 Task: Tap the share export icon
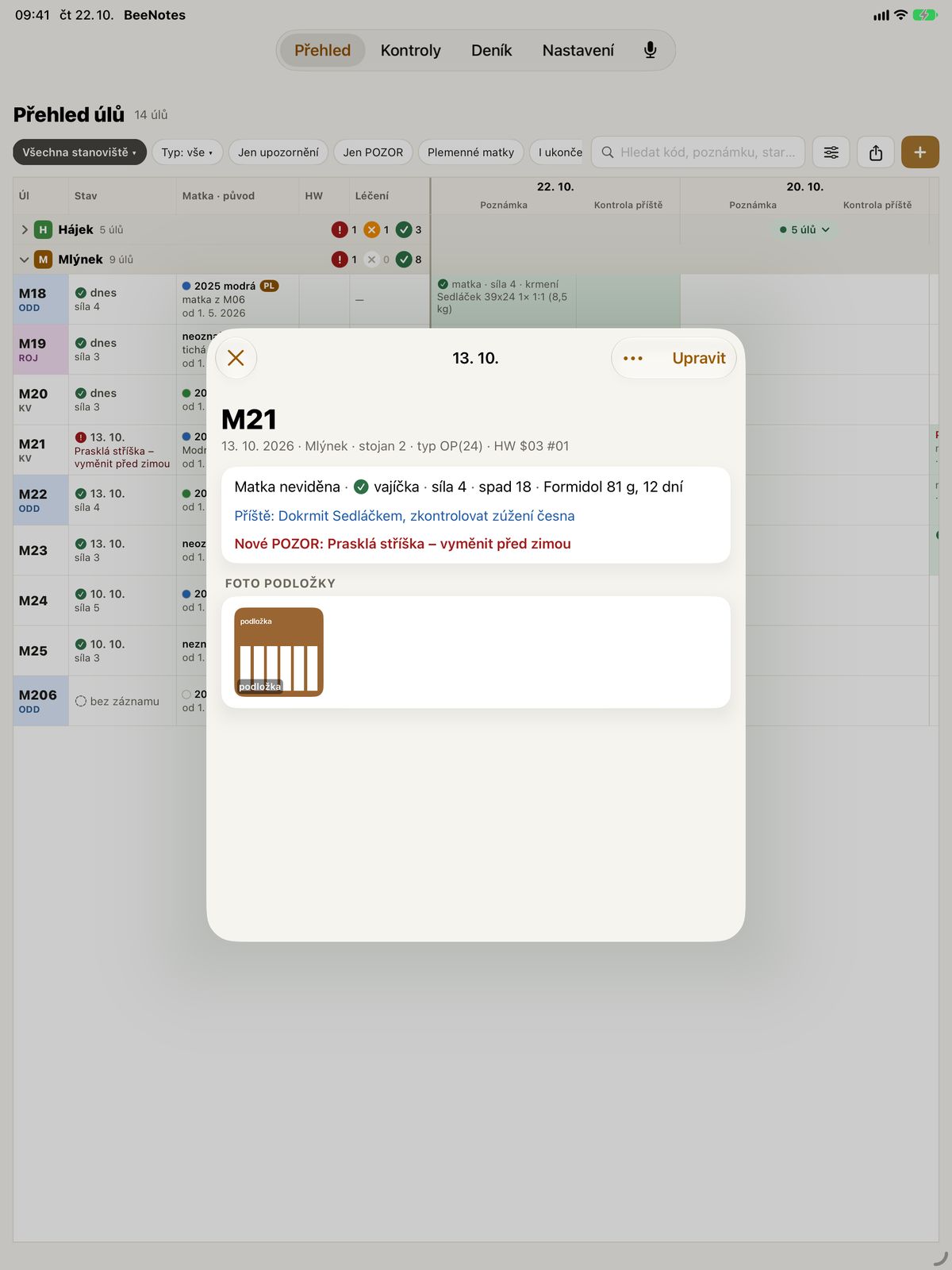click(x=876, y=152)
